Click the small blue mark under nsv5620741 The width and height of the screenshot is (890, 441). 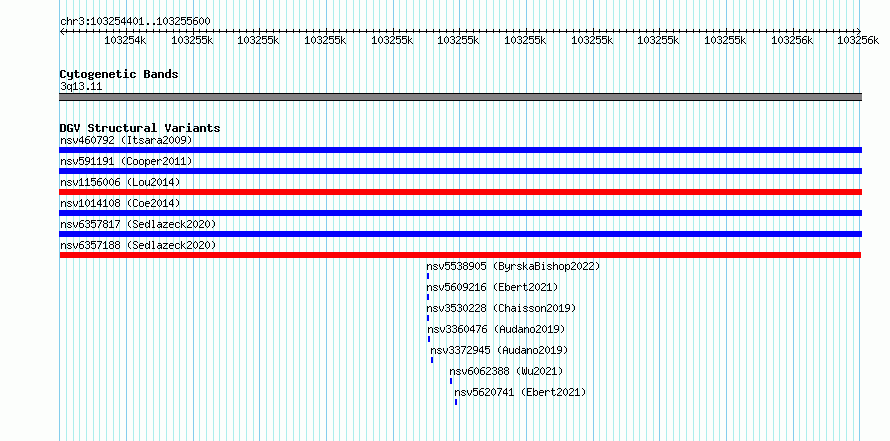click(x=456, y=402)
